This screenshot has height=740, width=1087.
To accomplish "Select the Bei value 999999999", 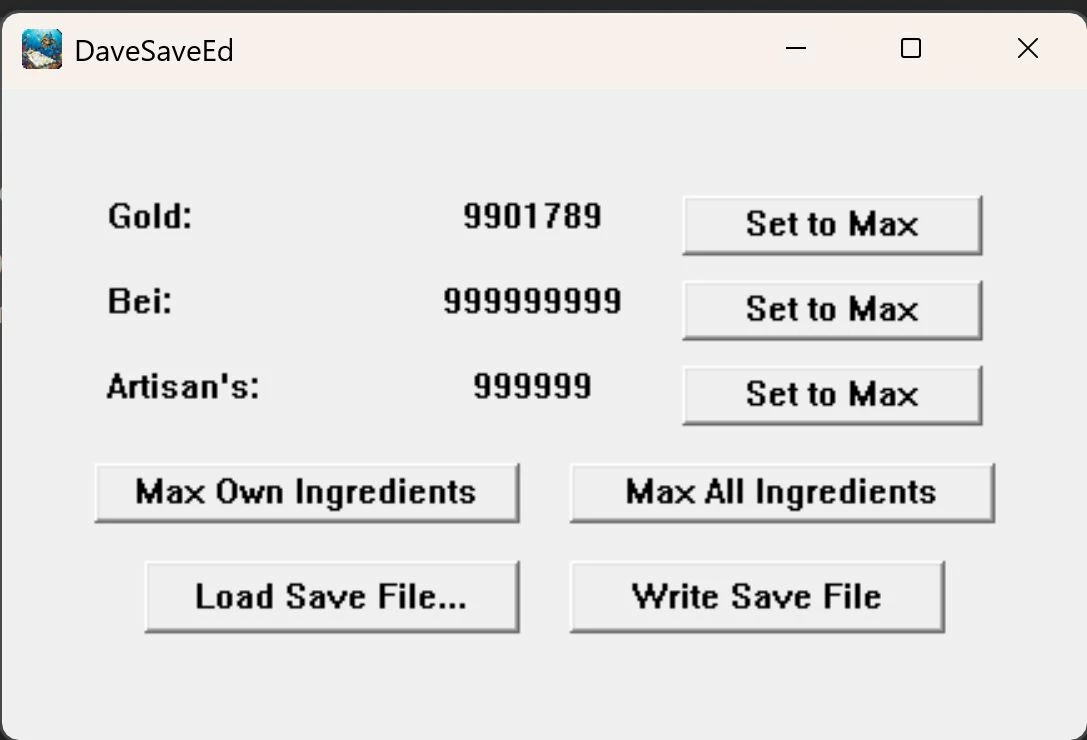I will coord(532,301).
